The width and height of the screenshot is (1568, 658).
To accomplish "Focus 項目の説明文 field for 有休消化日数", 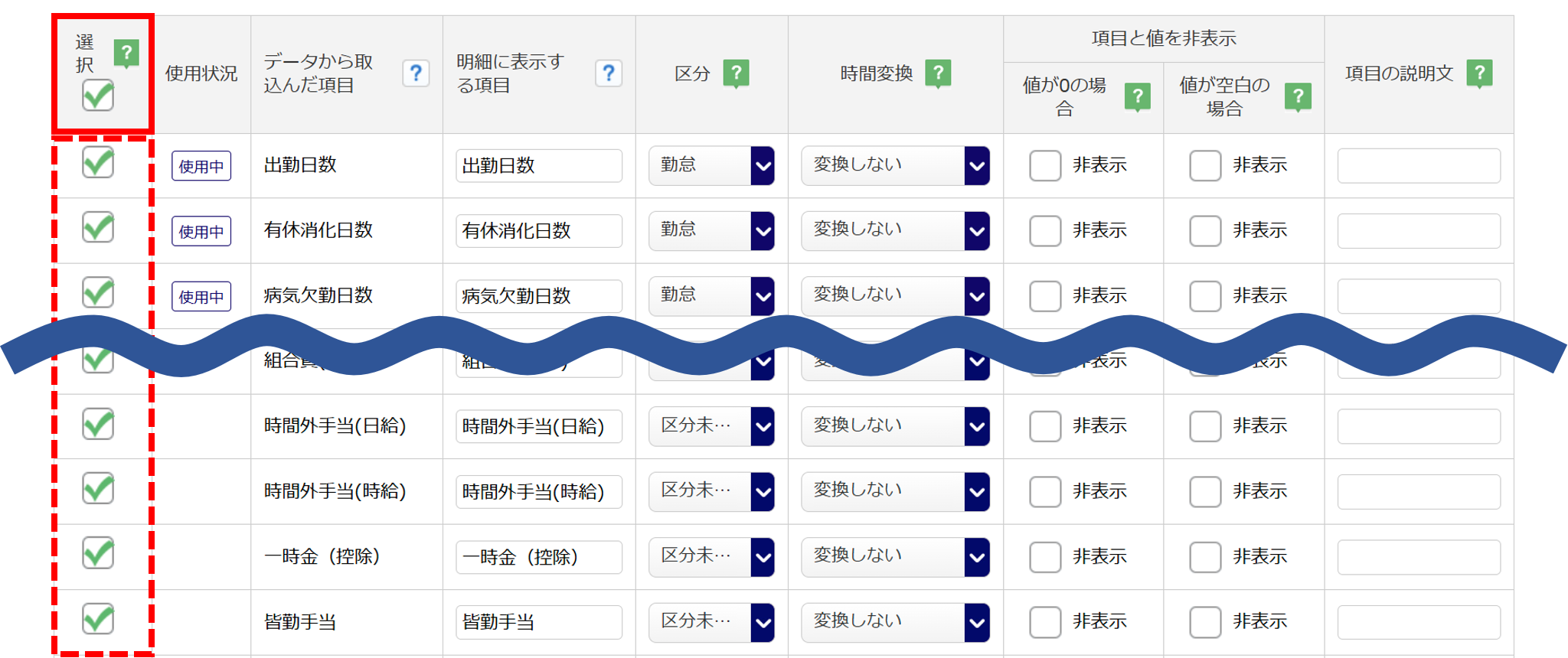I will 1419,230.
